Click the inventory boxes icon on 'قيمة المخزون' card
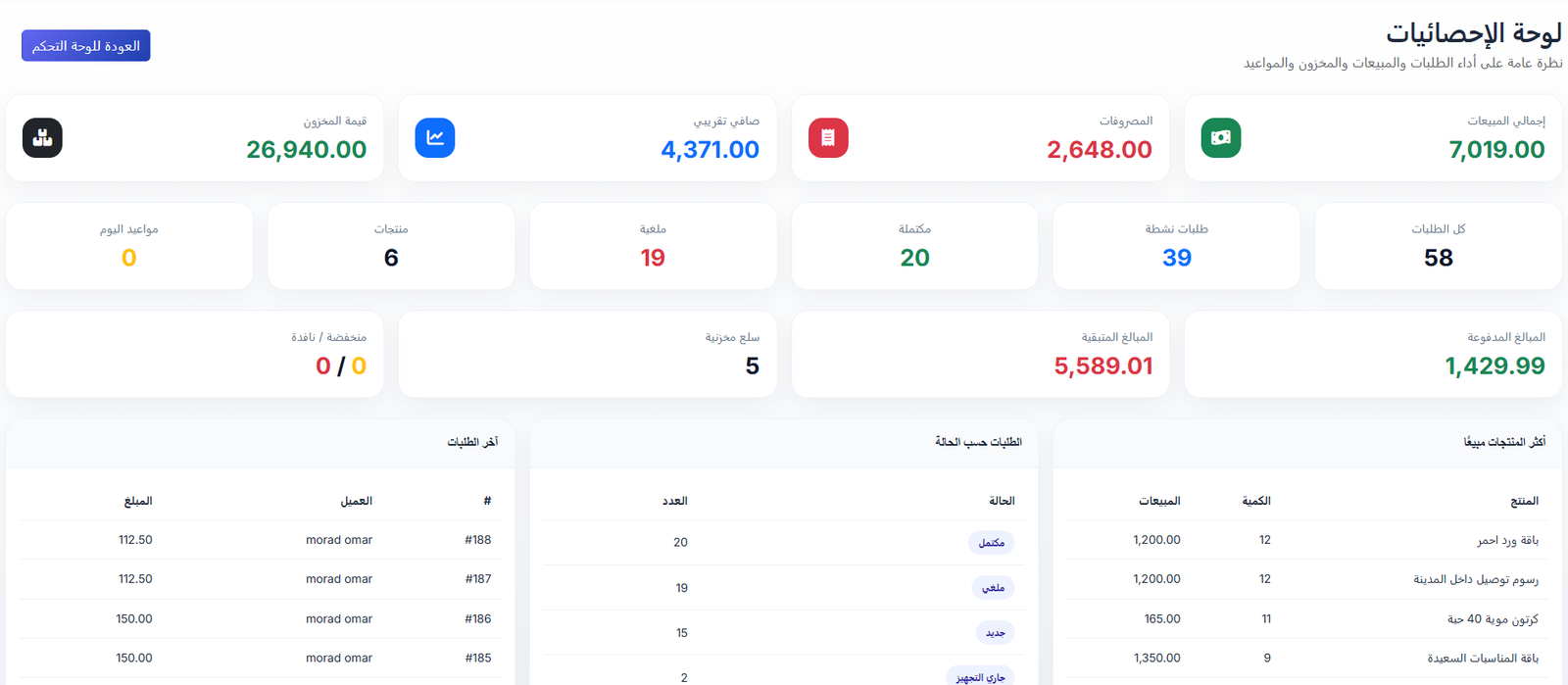This screenshot has height=685, width=1568. pyautogui.click(x=42, y=138)
